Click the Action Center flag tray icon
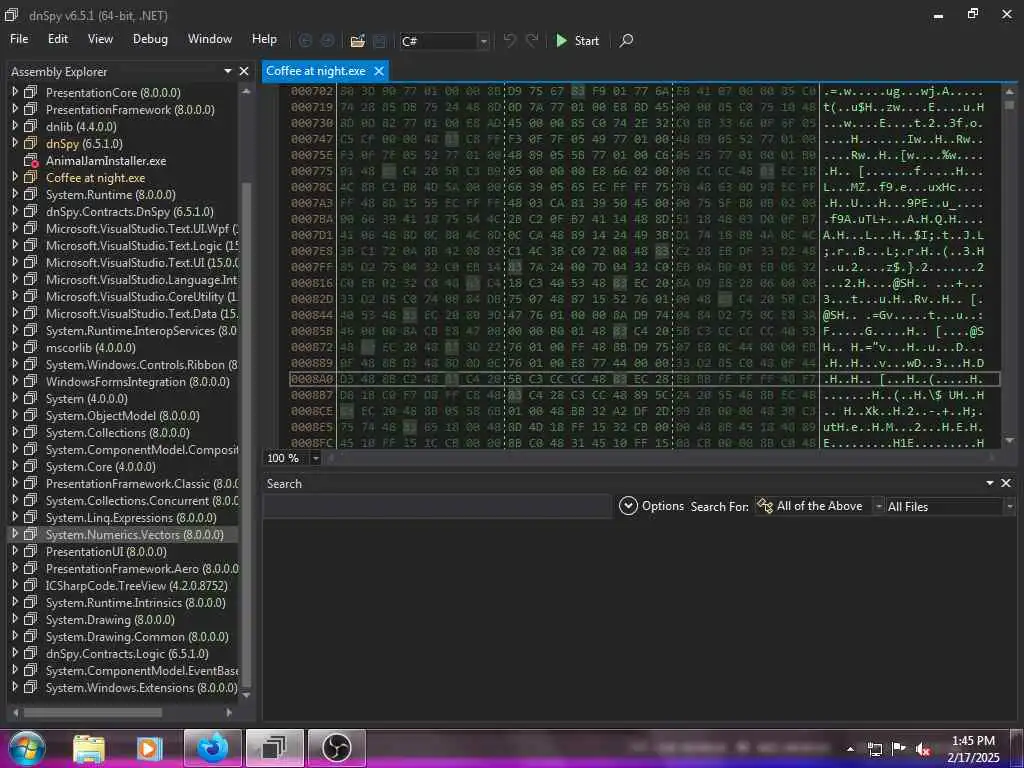This screenshot has height=768, width=1024. tap(899, 749)
